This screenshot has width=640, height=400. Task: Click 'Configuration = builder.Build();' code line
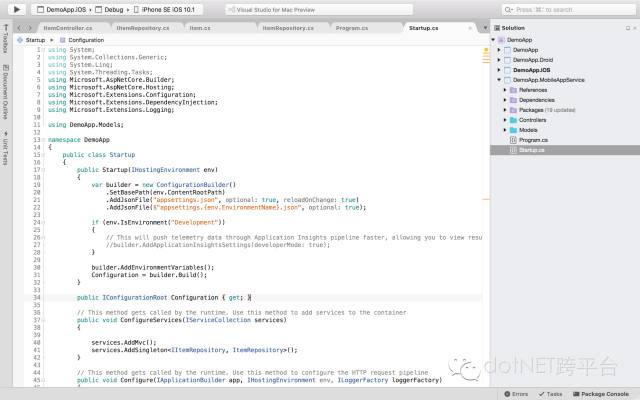(149, 275)
